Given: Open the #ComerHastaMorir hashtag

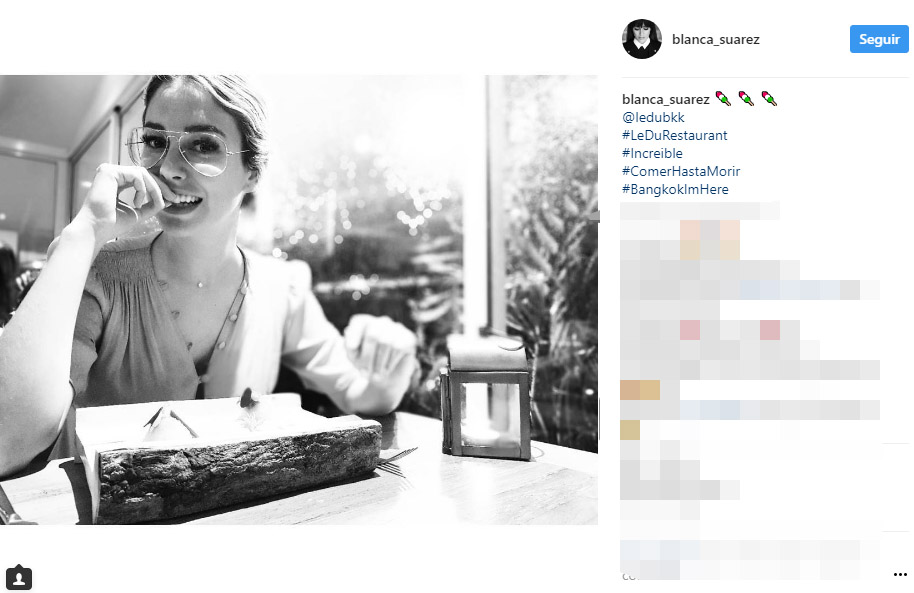Looking at the screenshot, I should click(x=681, y=171).
